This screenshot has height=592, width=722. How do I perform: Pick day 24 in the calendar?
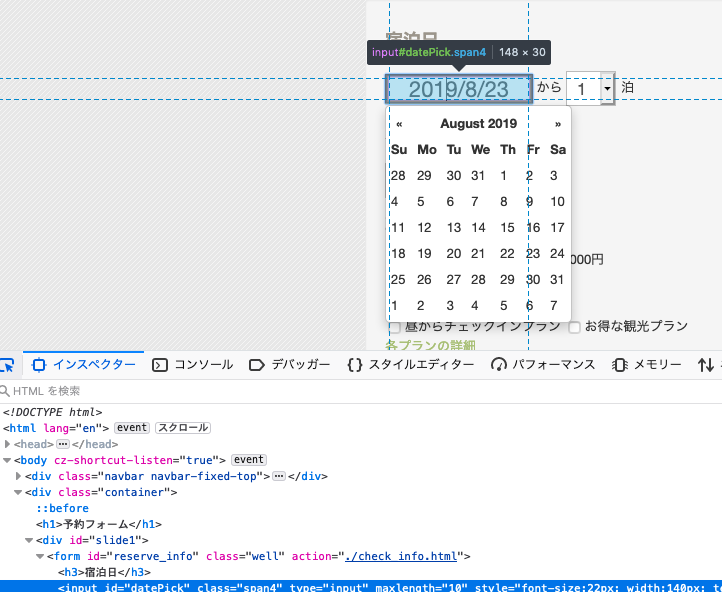click(x=557, y=254)
